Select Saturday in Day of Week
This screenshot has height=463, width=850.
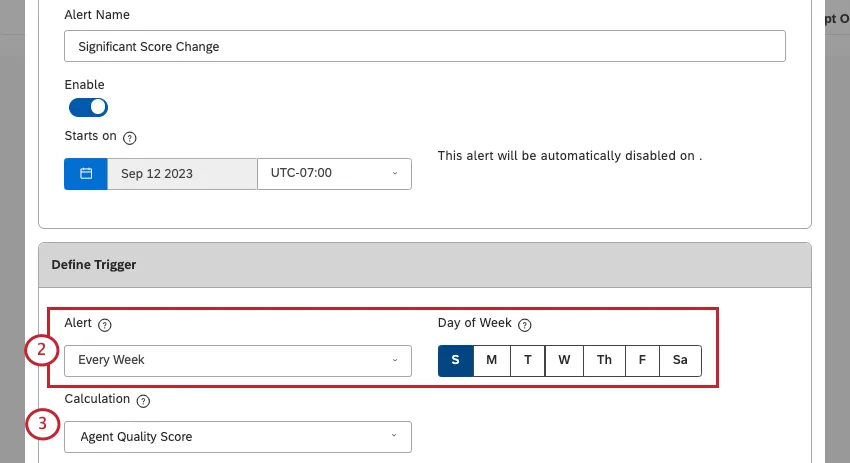[680, 360]
